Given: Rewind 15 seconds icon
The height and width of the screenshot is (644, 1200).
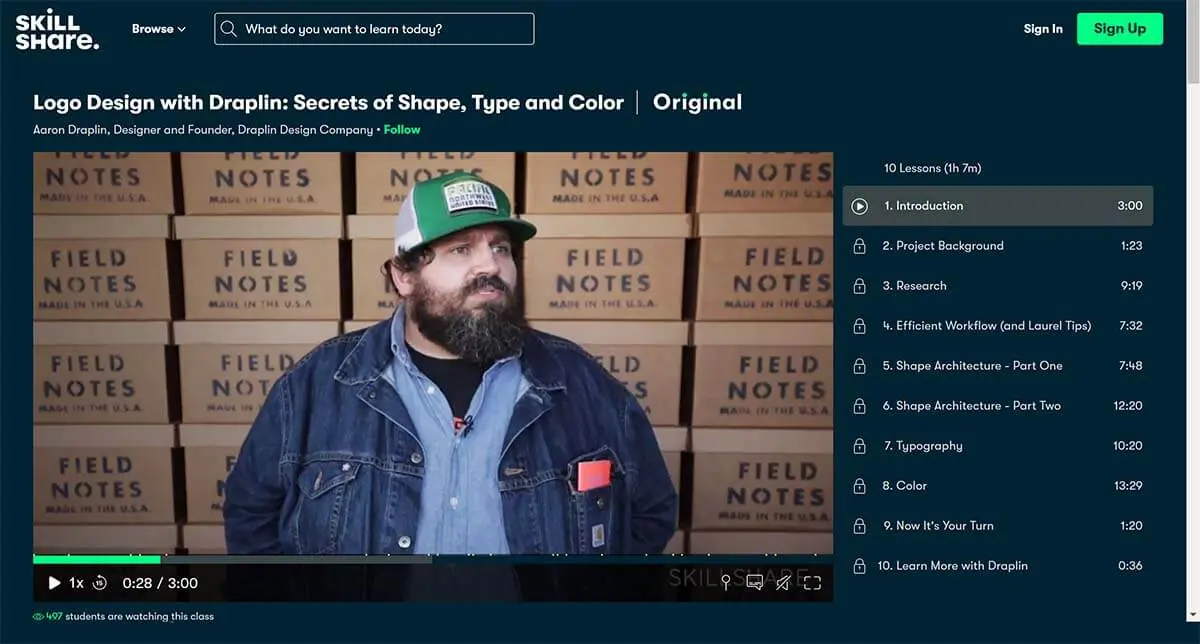Looking at the screenshot, I should click(x=100, y=583).
